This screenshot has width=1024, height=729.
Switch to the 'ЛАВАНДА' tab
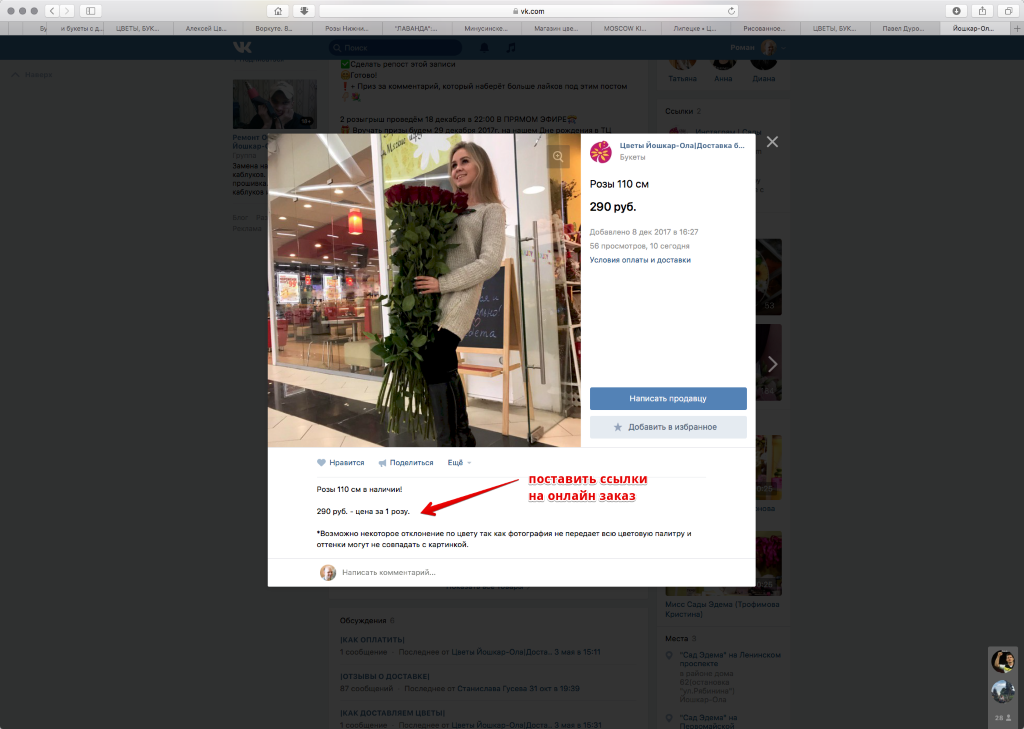[x=416, y=28]
